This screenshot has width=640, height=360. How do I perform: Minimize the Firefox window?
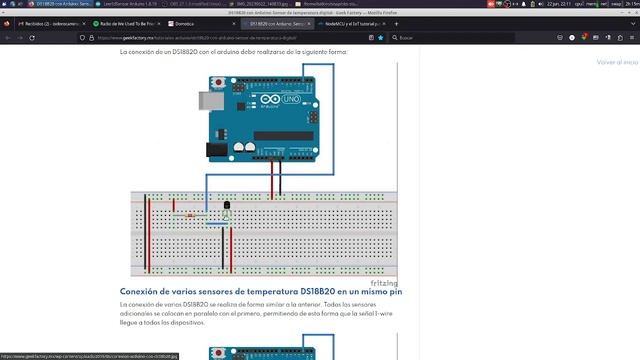point(622,13)
